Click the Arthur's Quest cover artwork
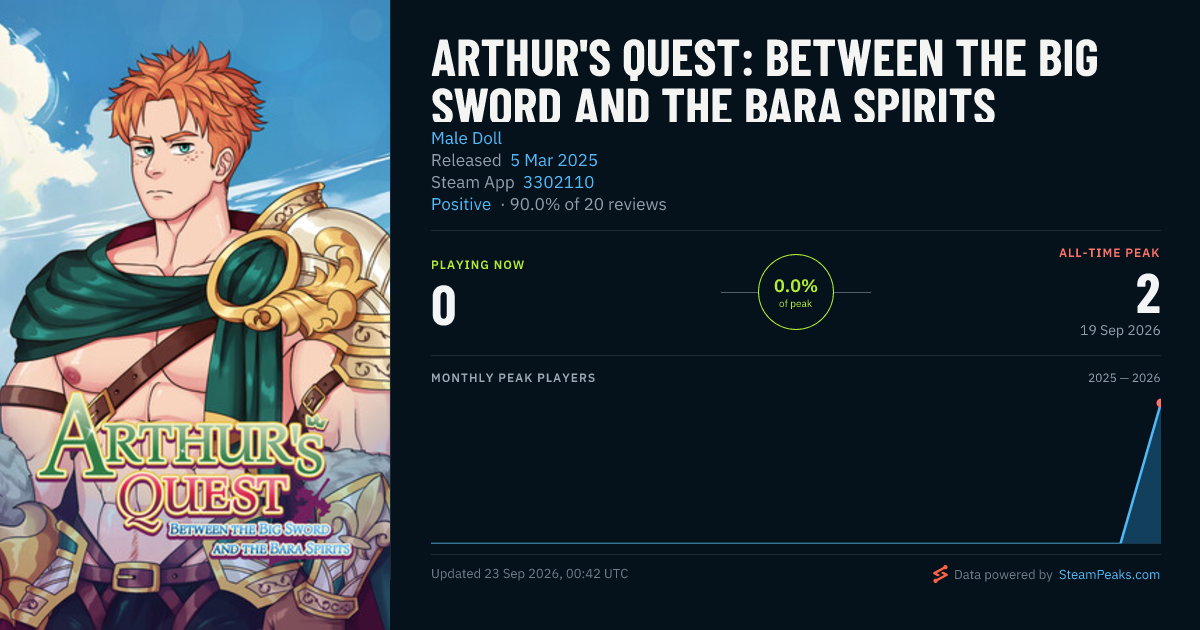Viewport: 1200px width, 630px height. 195,315
